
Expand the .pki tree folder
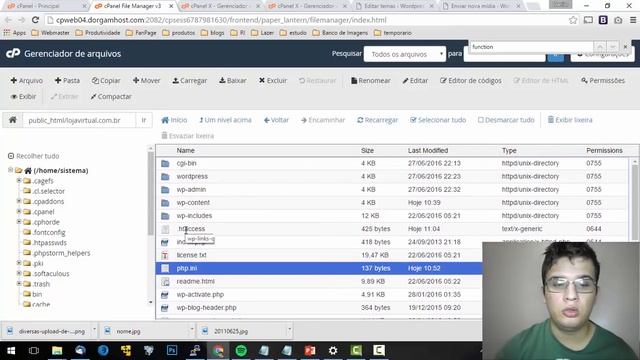click(x=19, y=263)
